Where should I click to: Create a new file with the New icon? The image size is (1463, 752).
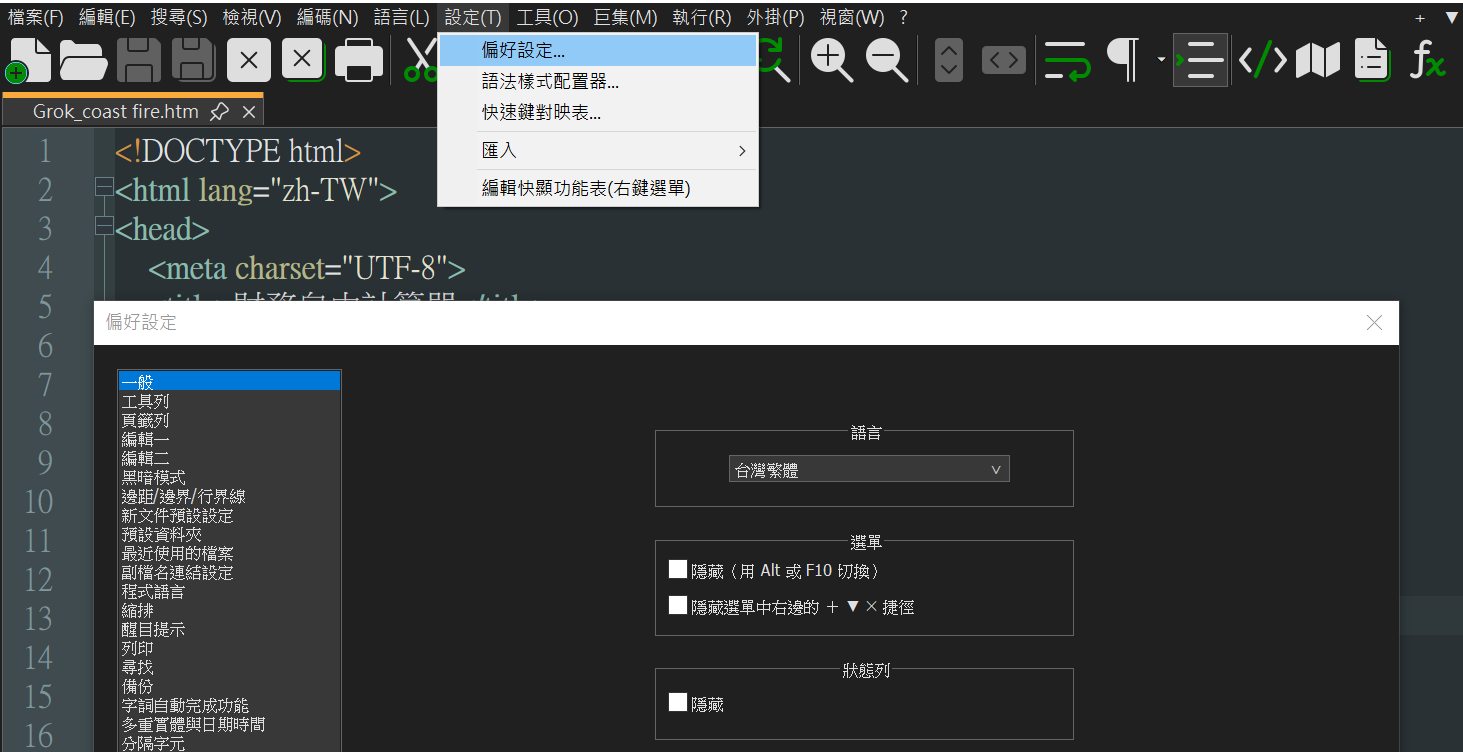coord(29,60)
